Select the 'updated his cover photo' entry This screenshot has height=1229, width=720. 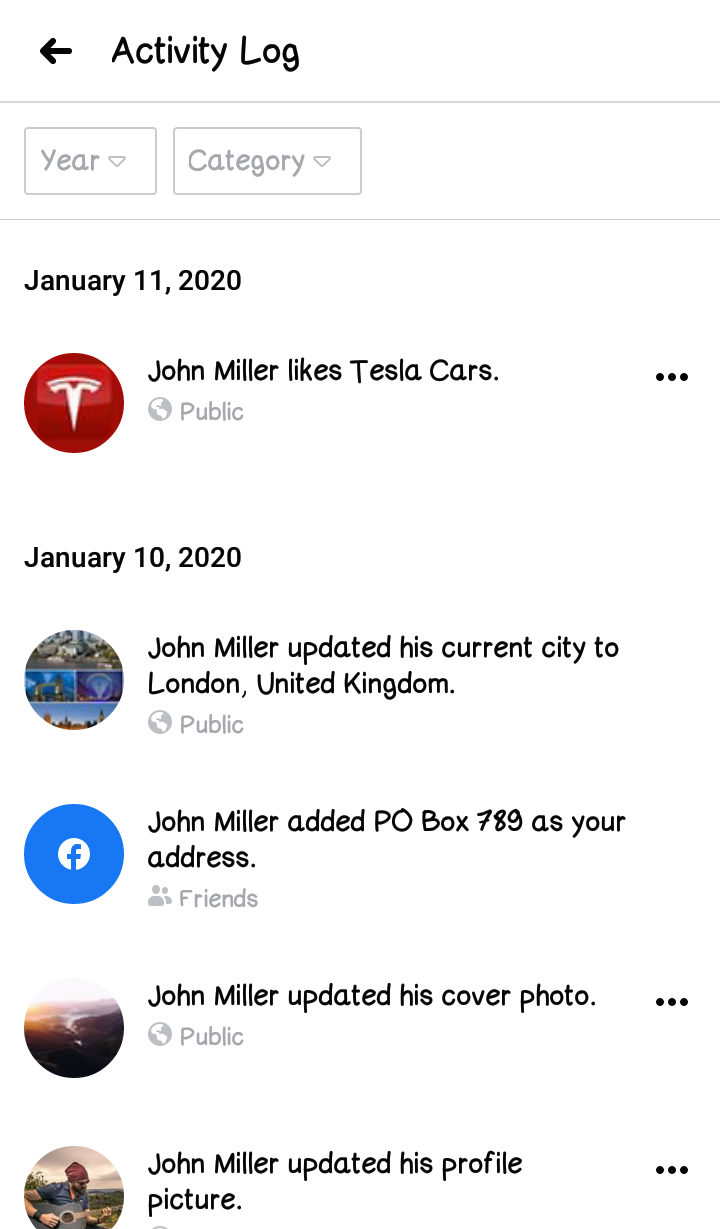tap(371, 996)
